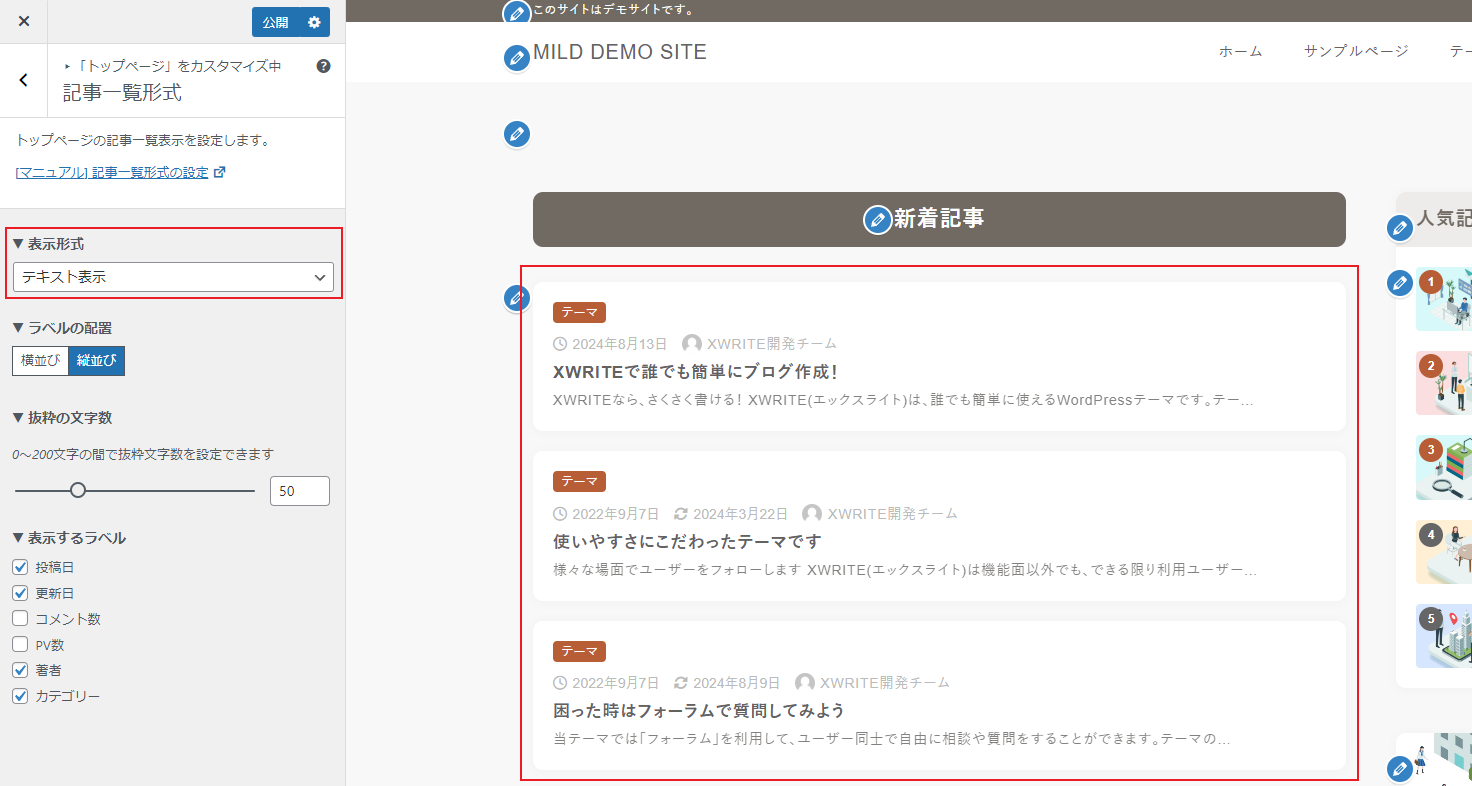Open customizer settings via the gear icon
This screenshot has width=1472, height=786.
[x=314, y=20]
